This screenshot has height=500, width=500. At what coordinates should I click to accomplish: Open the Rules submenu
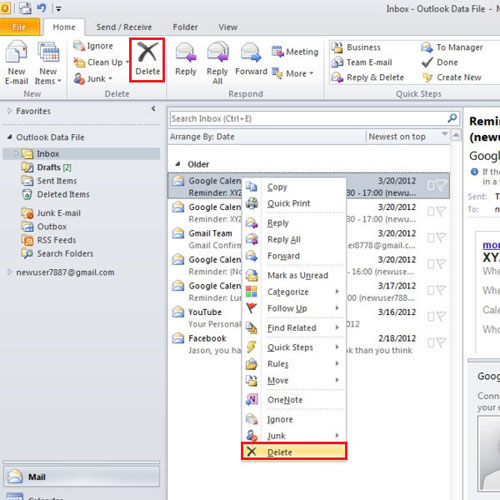tap(294, 364)
